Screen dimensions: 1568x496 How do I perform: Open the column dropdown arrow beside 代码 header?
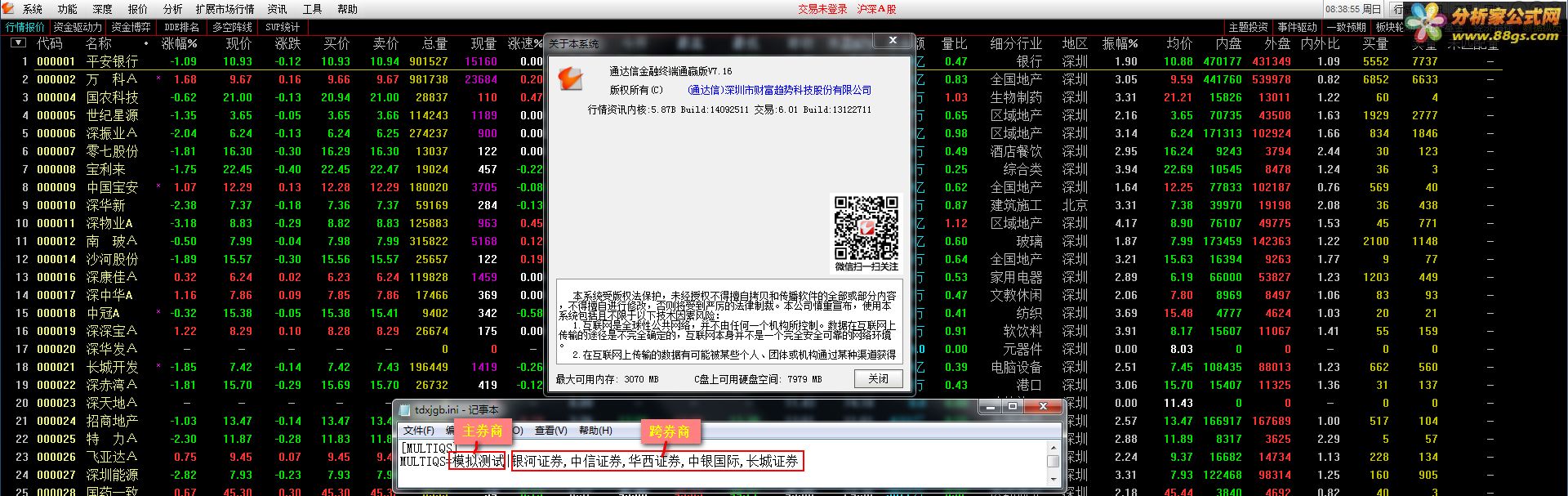tap(17, 42)
